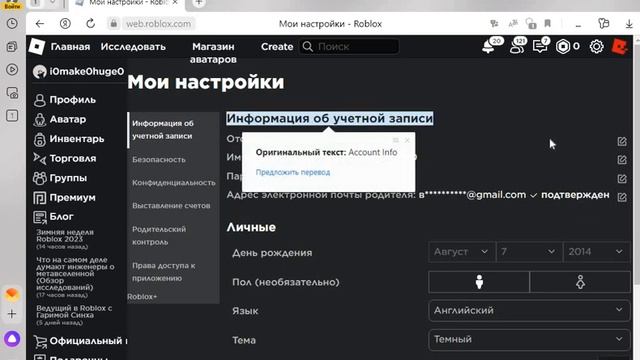Select the Информация об учетной записи tab

(173, 130)
